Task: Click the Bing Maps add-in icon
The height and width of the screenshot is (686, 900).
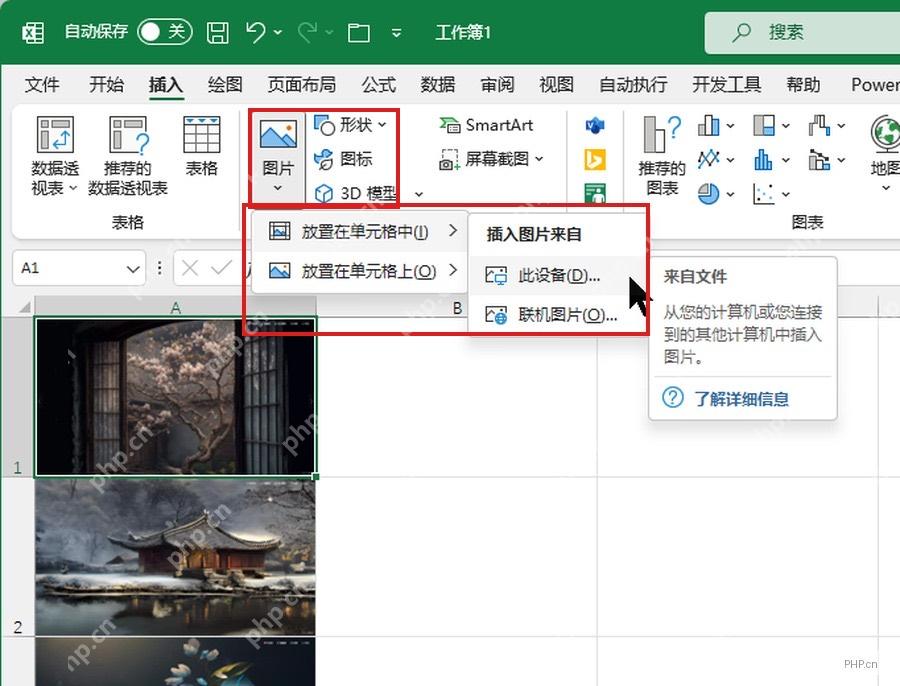Action: coord(595,160)
